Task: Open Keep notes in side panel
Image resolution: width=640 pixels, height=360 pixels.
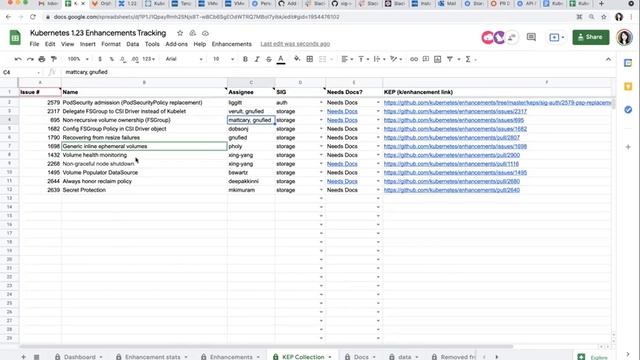Action: [x=628, y=86]
